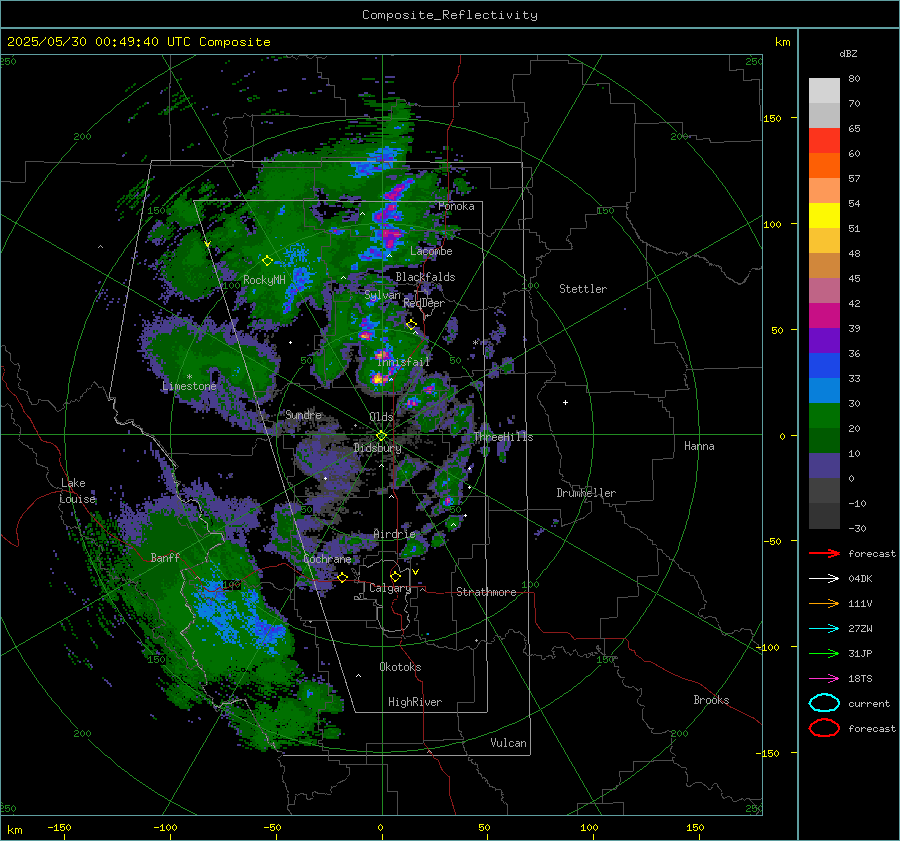Click the green 31JP arrow icon
900x841 pixels.
[824, 653]
